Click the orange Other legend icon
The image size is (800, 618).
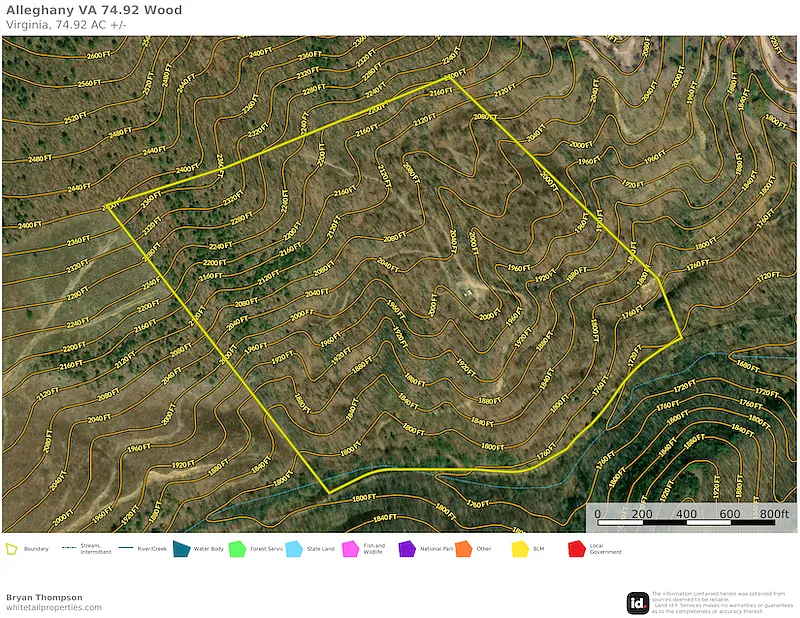pos(464,549)
